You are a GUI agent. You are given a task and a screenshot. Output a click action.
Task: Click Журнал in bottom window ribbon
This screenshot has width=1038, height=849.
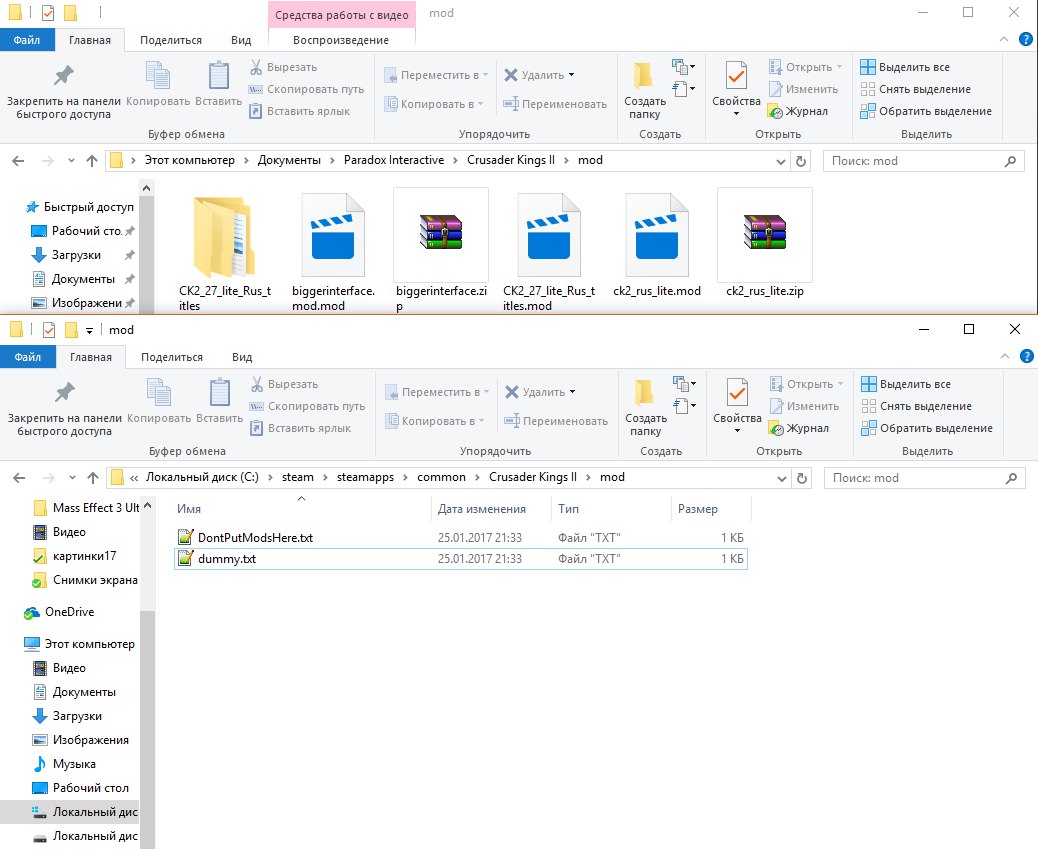click(799, 428)
